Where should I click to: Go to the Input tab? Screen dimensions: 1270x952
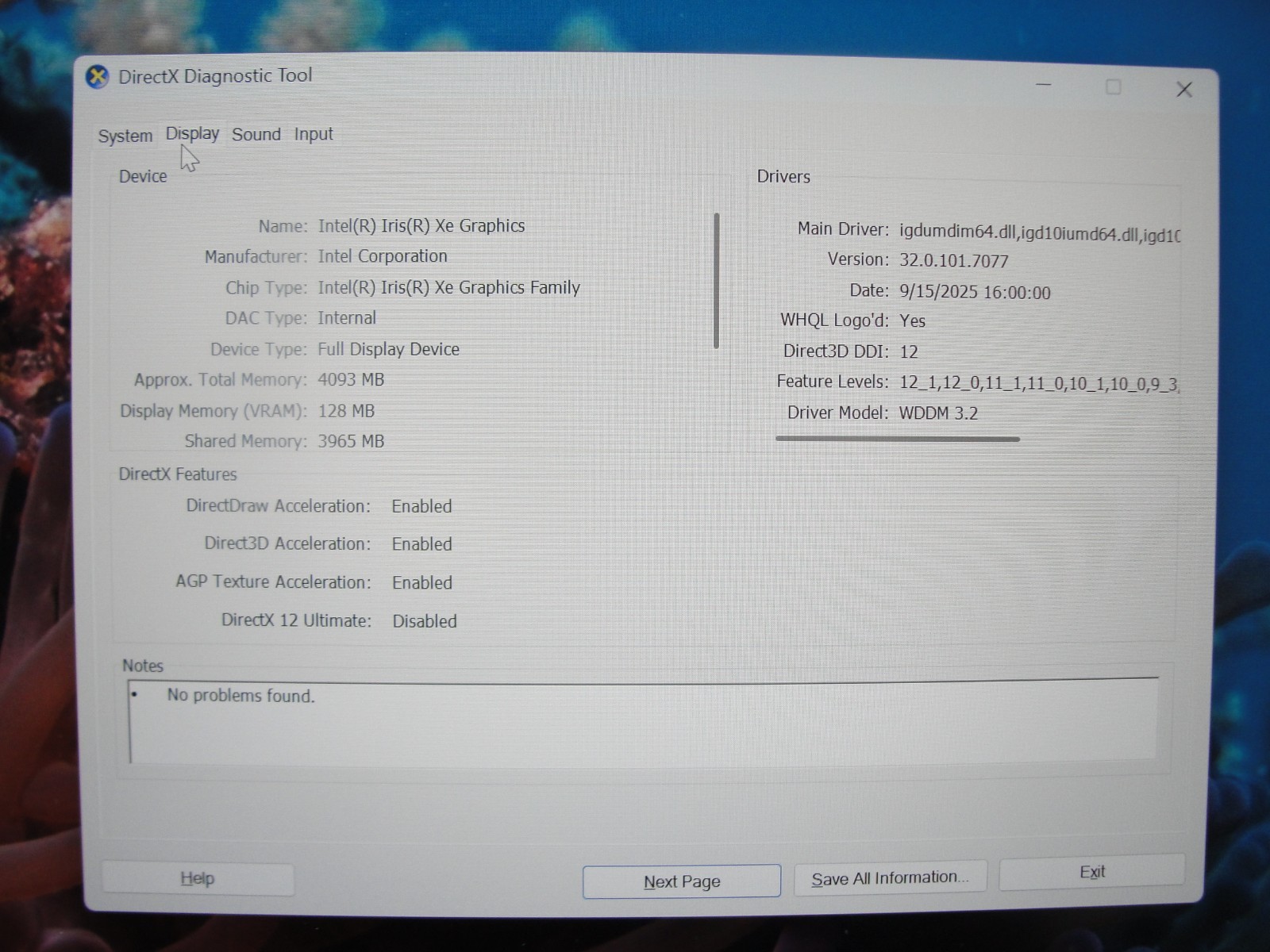pos(314,134)
